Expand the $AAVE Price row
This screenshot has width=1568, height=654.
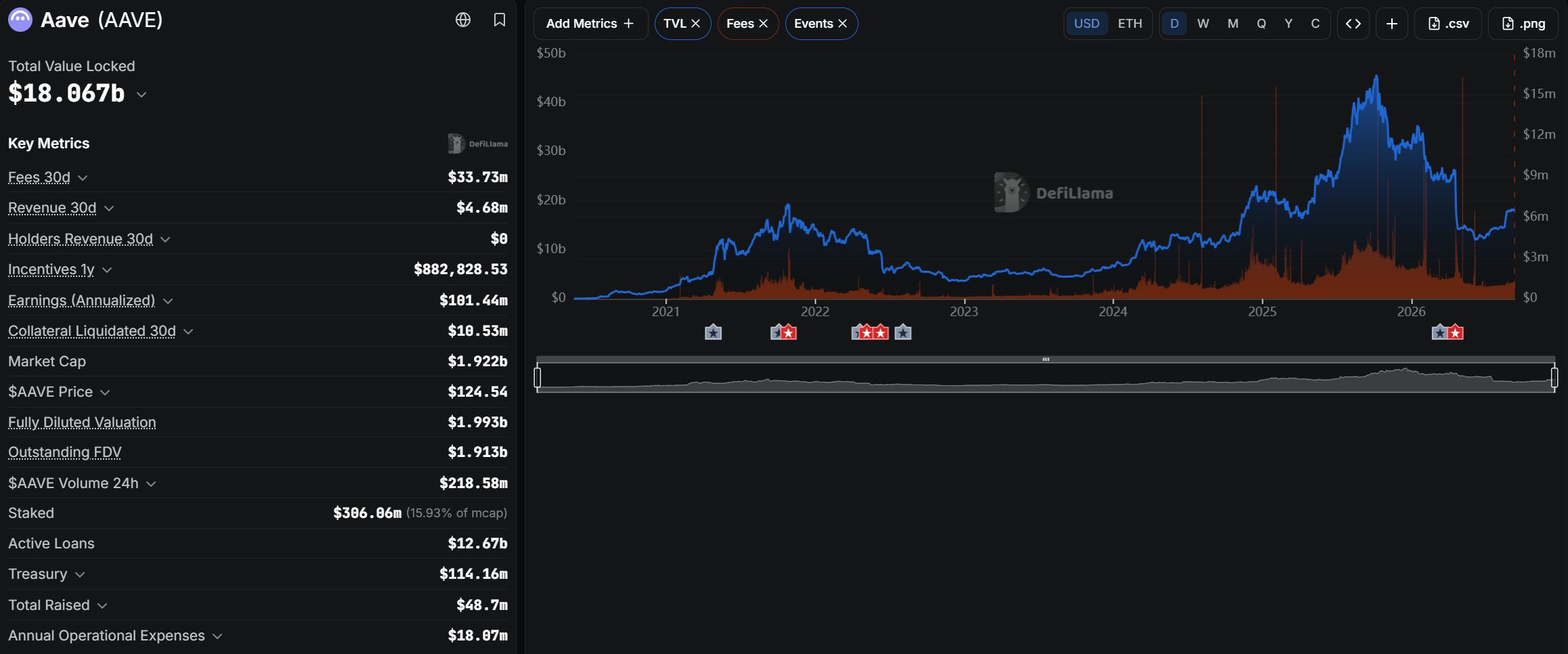pos(105,393)
